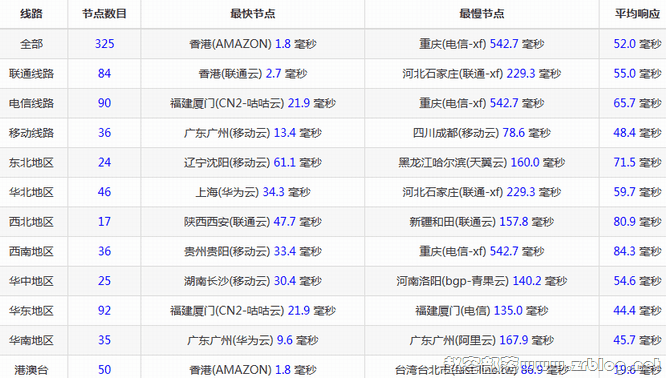Select the 华北地区 row label
Viewport: 666px width, 378px height.
(x=31, y=192)
